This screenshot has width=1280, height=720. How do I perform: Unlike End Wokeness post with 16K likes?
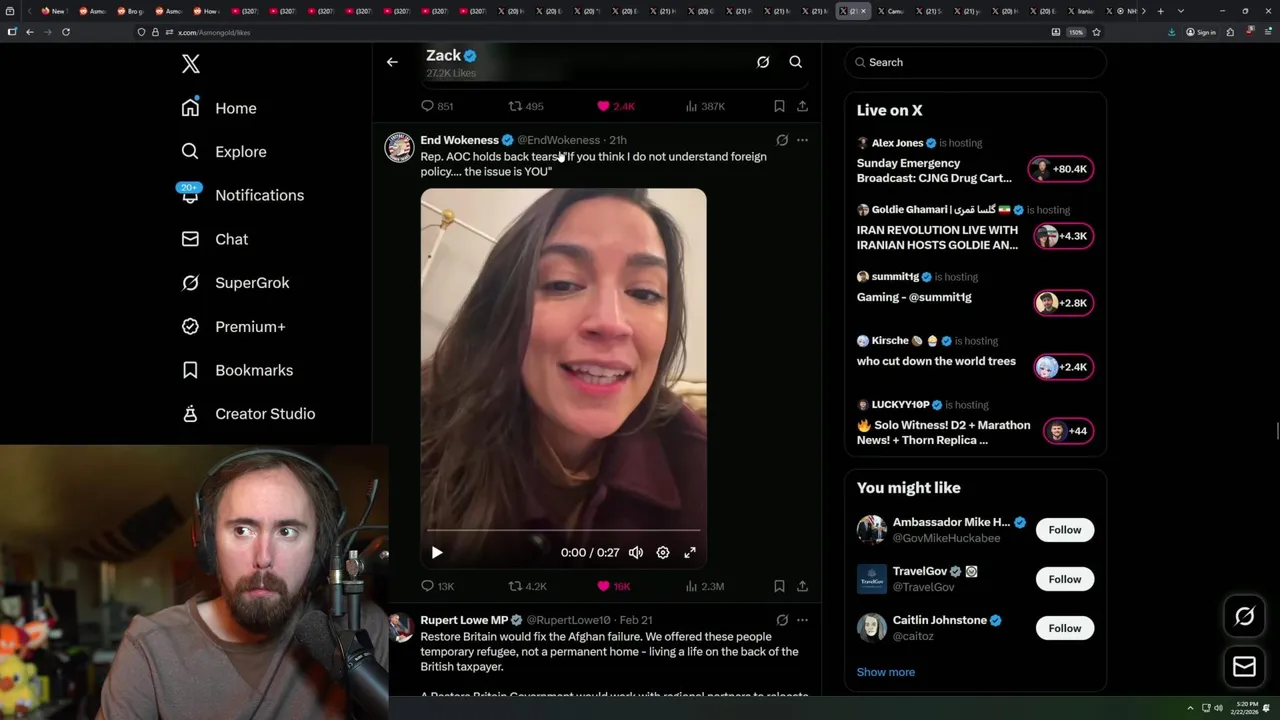coord(614,586)
